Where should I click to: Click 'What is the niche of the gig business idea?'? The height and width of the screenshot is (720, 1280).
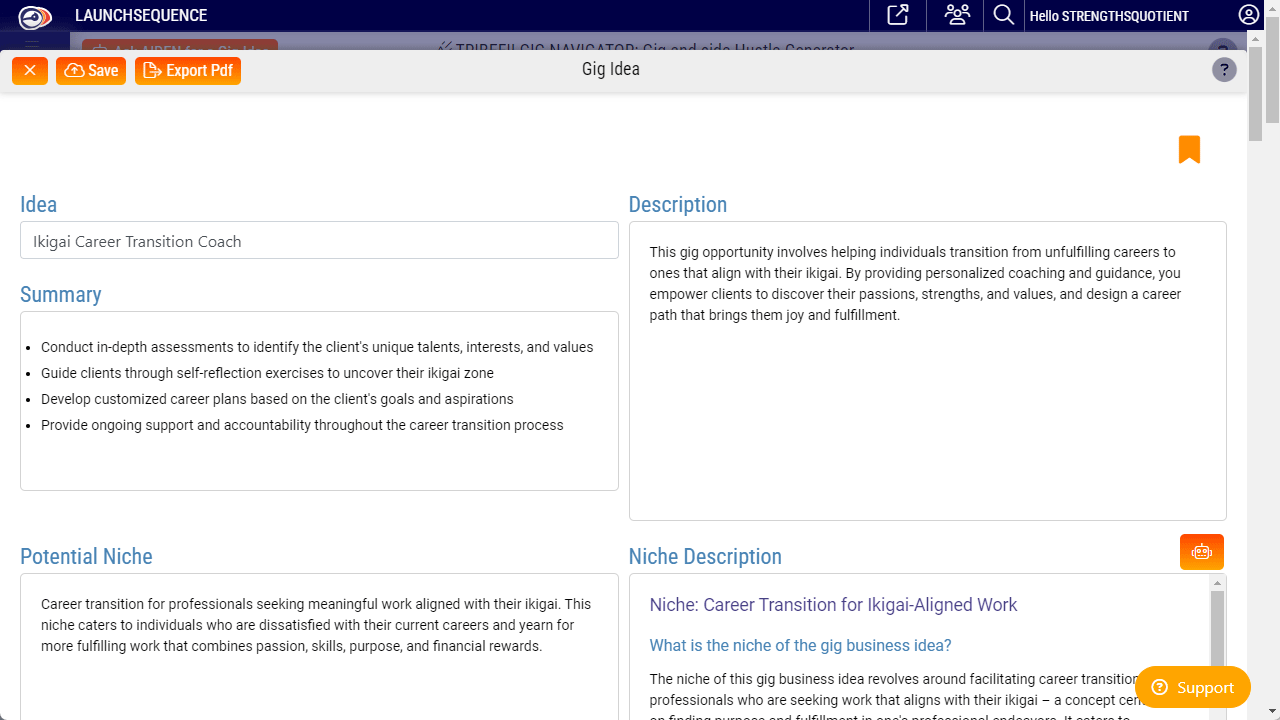pyautogui.click(x=800, y=645)
